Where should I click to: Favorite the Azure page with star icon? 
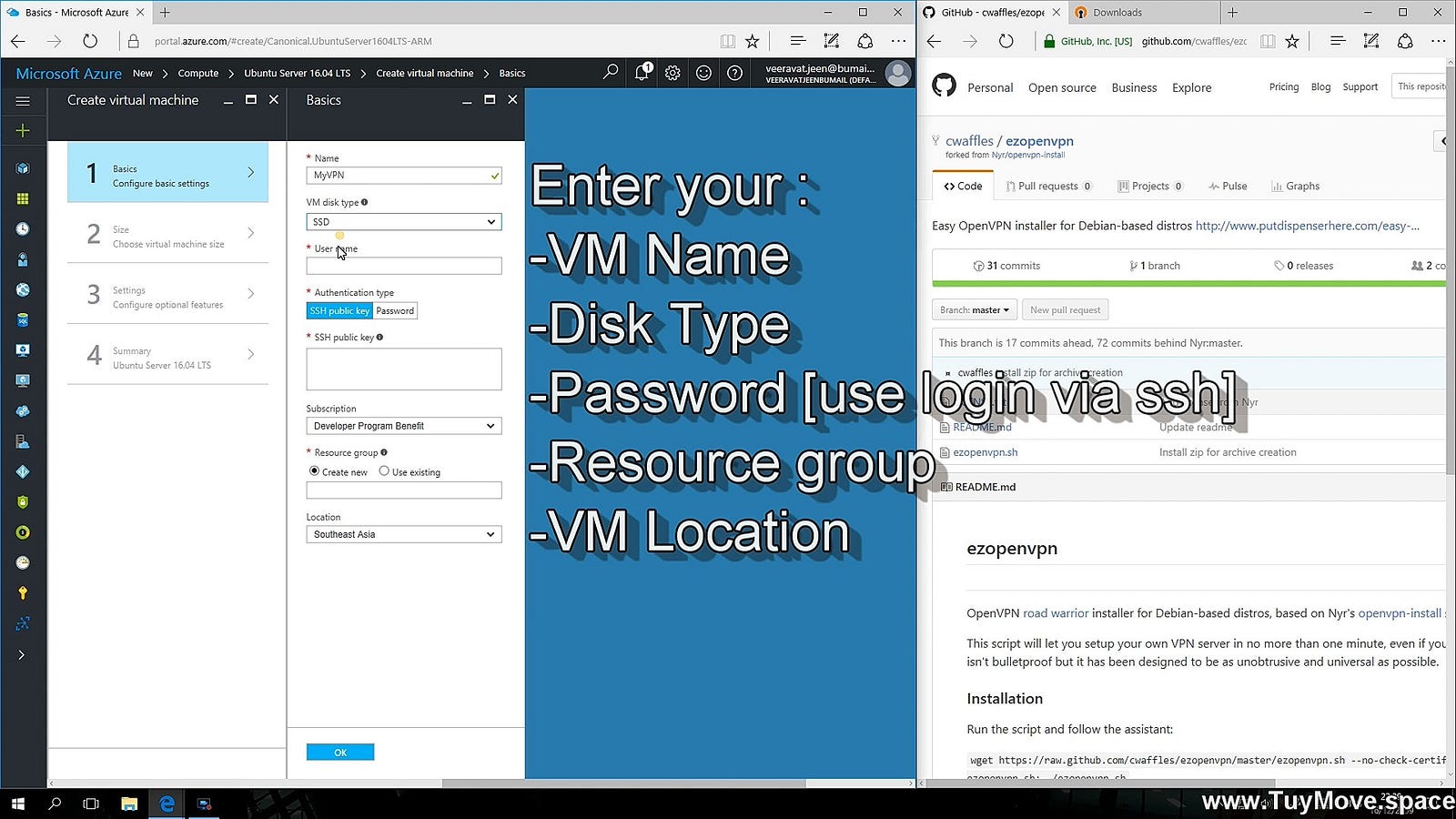pyautogui.click(x=752, y=41)
